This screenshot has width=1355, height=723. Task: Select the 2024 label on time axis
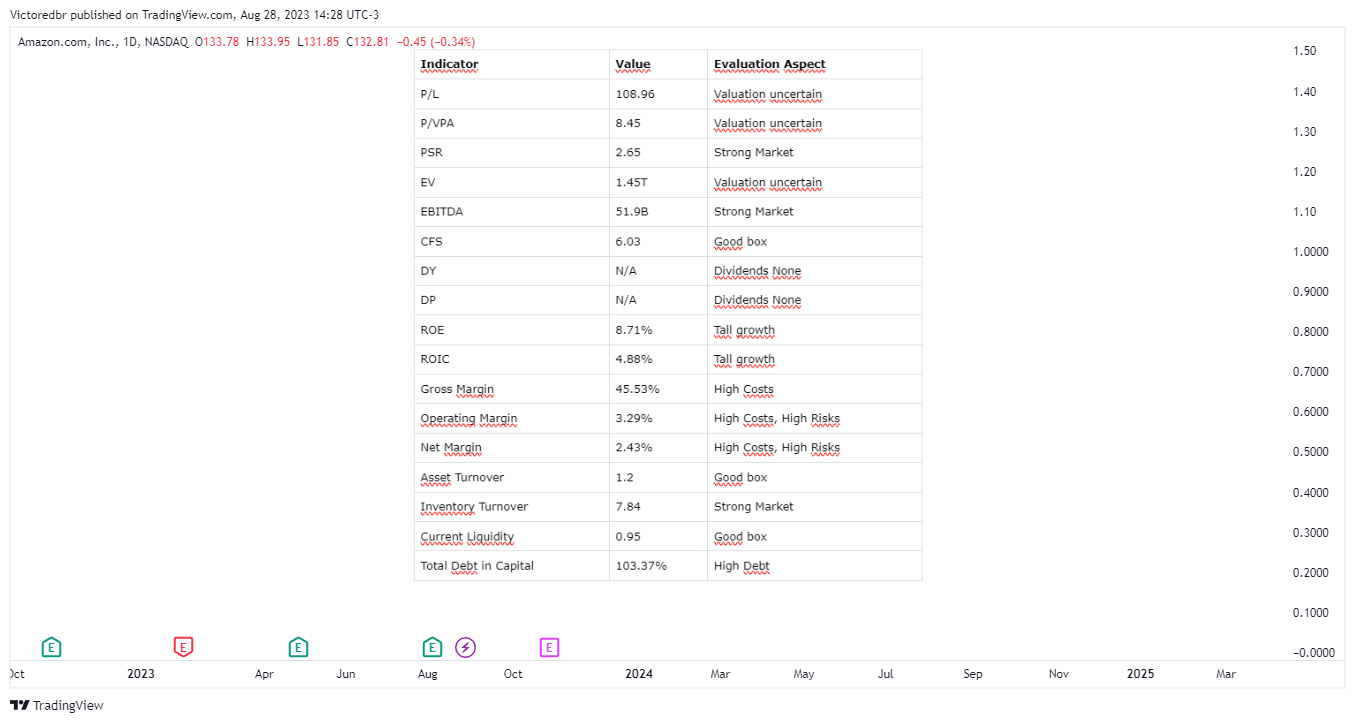coord(639,674)
